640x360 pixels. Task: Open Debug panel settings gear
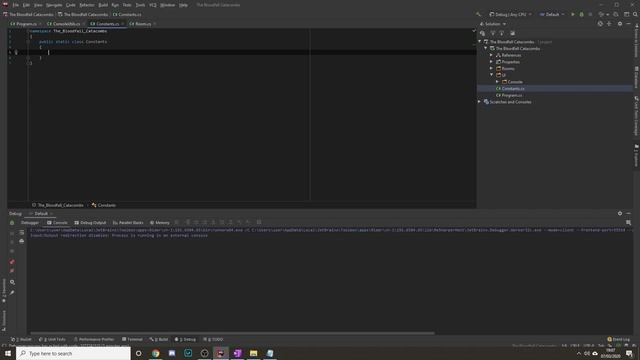(620, 213)
